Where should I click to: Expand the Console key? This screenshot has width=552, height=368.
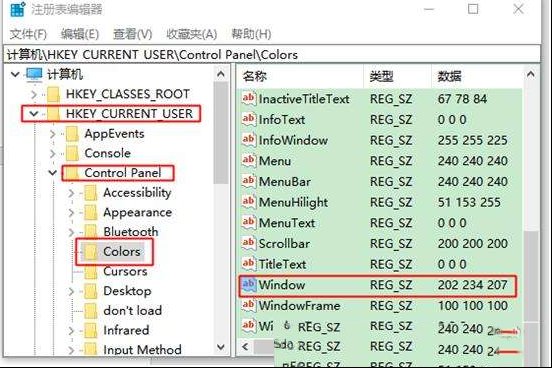52,154
